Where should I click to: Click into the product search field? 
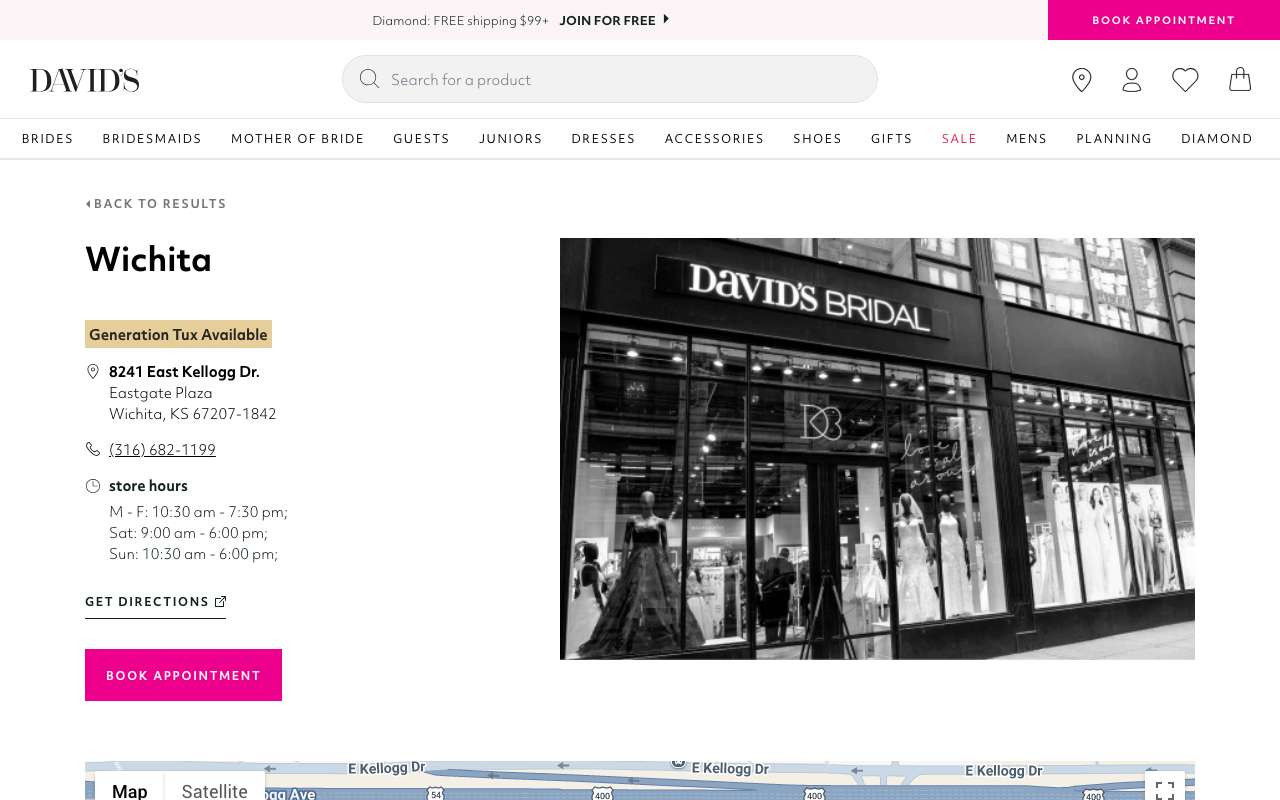(610, 79)
